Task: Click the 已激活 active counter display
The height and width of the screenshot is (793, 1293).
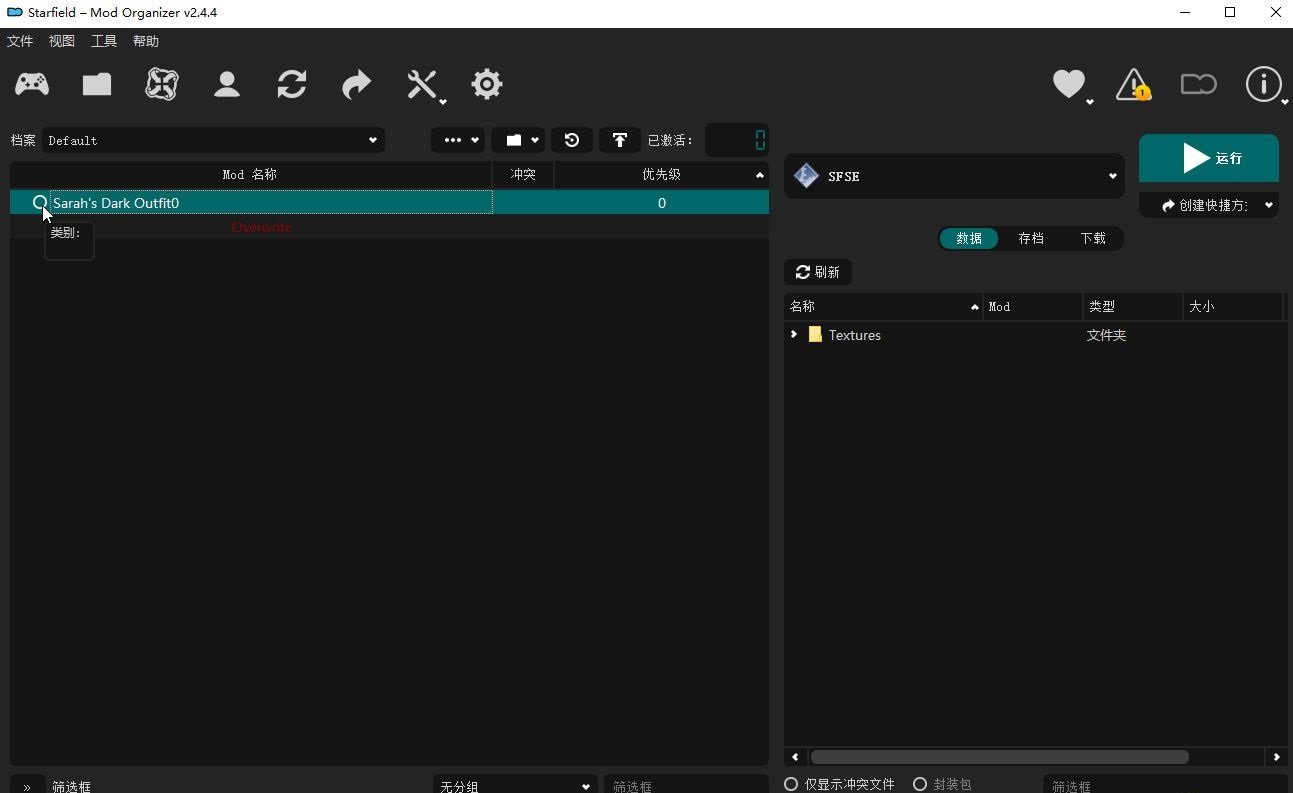Action: point(737,140)
